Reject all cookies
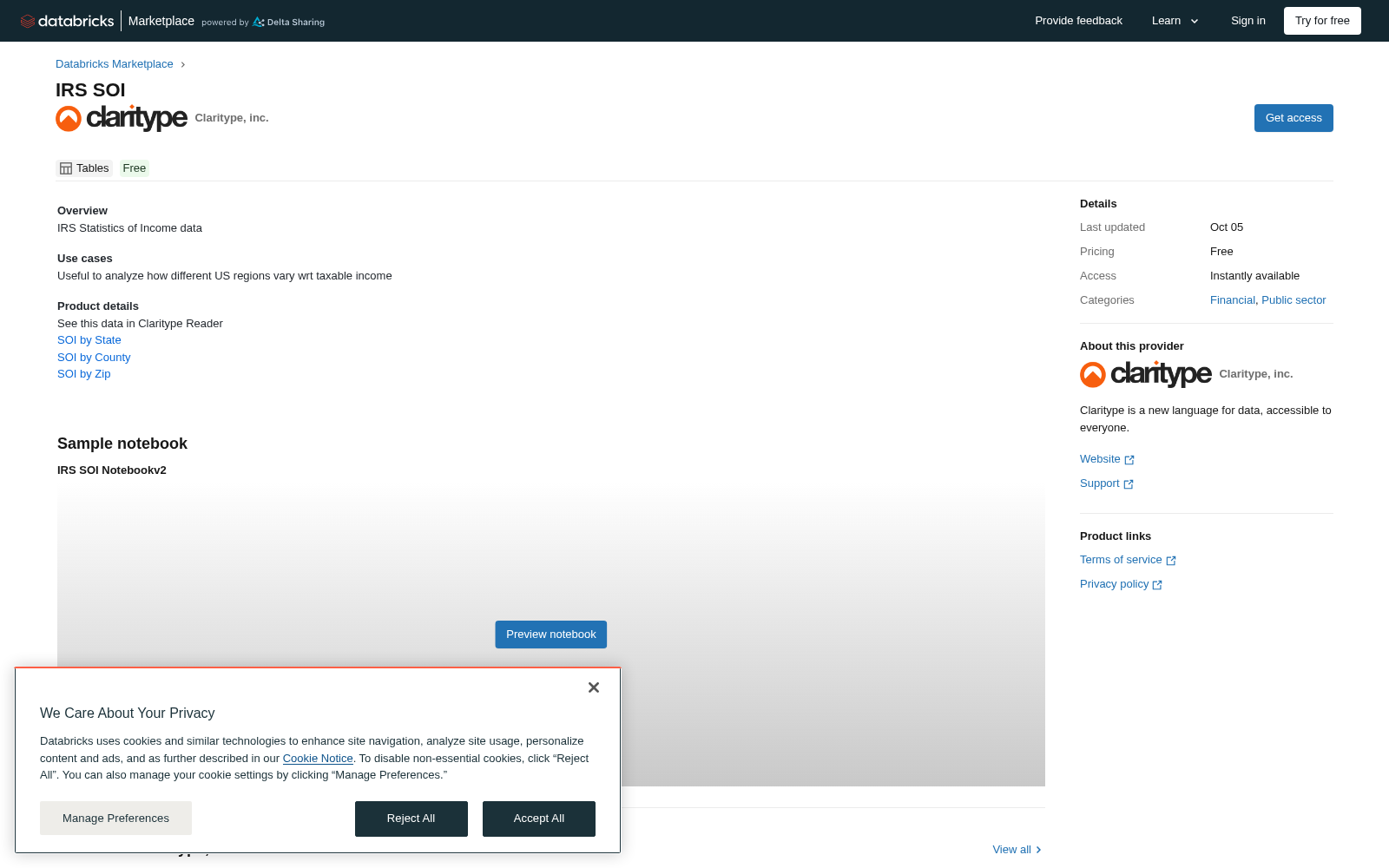The height and width of the screenshot is (868, 1389). point(411,819)
